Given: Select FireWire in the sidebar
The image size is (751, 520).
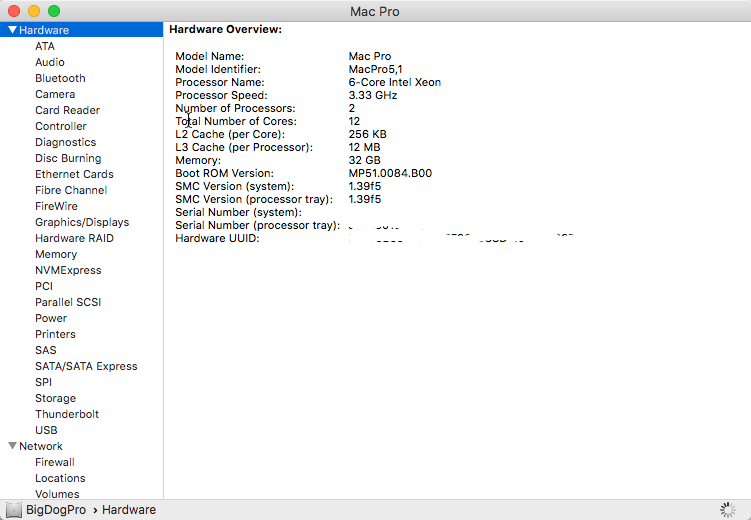Looking at the screenshot, I should [56, 206].
